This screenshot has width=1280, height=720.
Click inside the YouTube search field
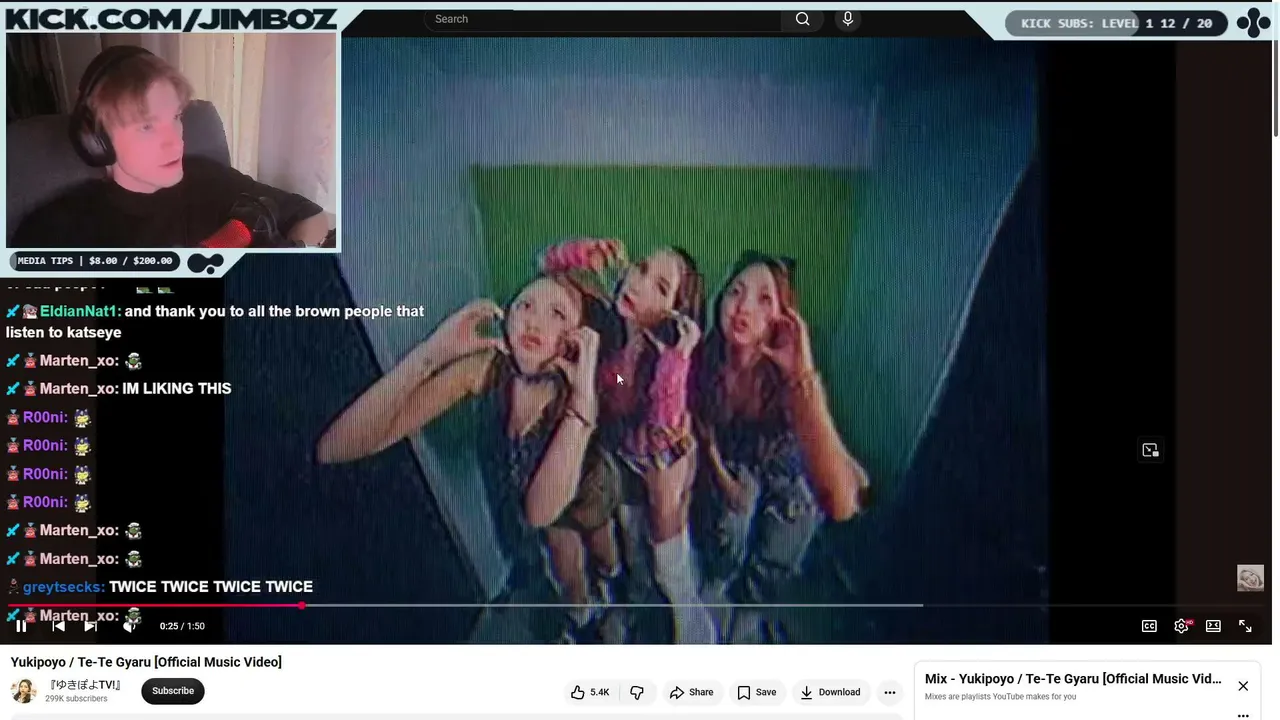pyautogui.click(x=603, y=19)
